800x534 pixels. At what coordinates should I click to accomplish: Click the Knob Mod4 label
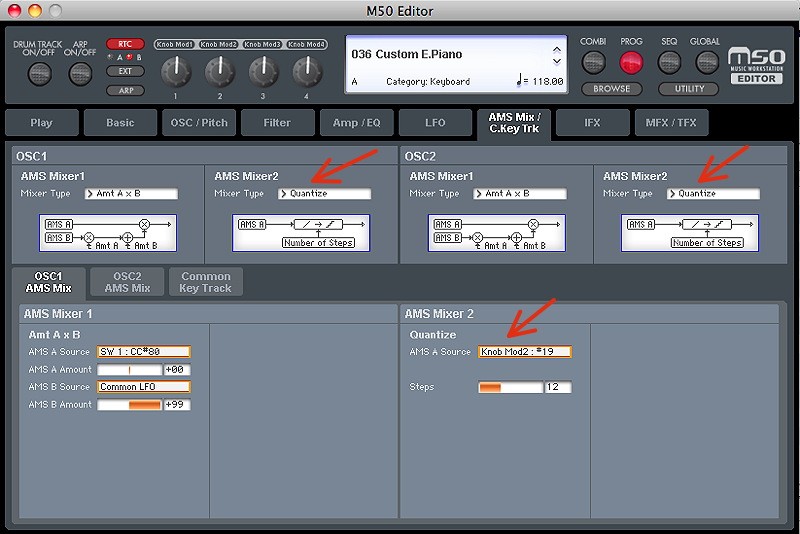tap(306, 44)
